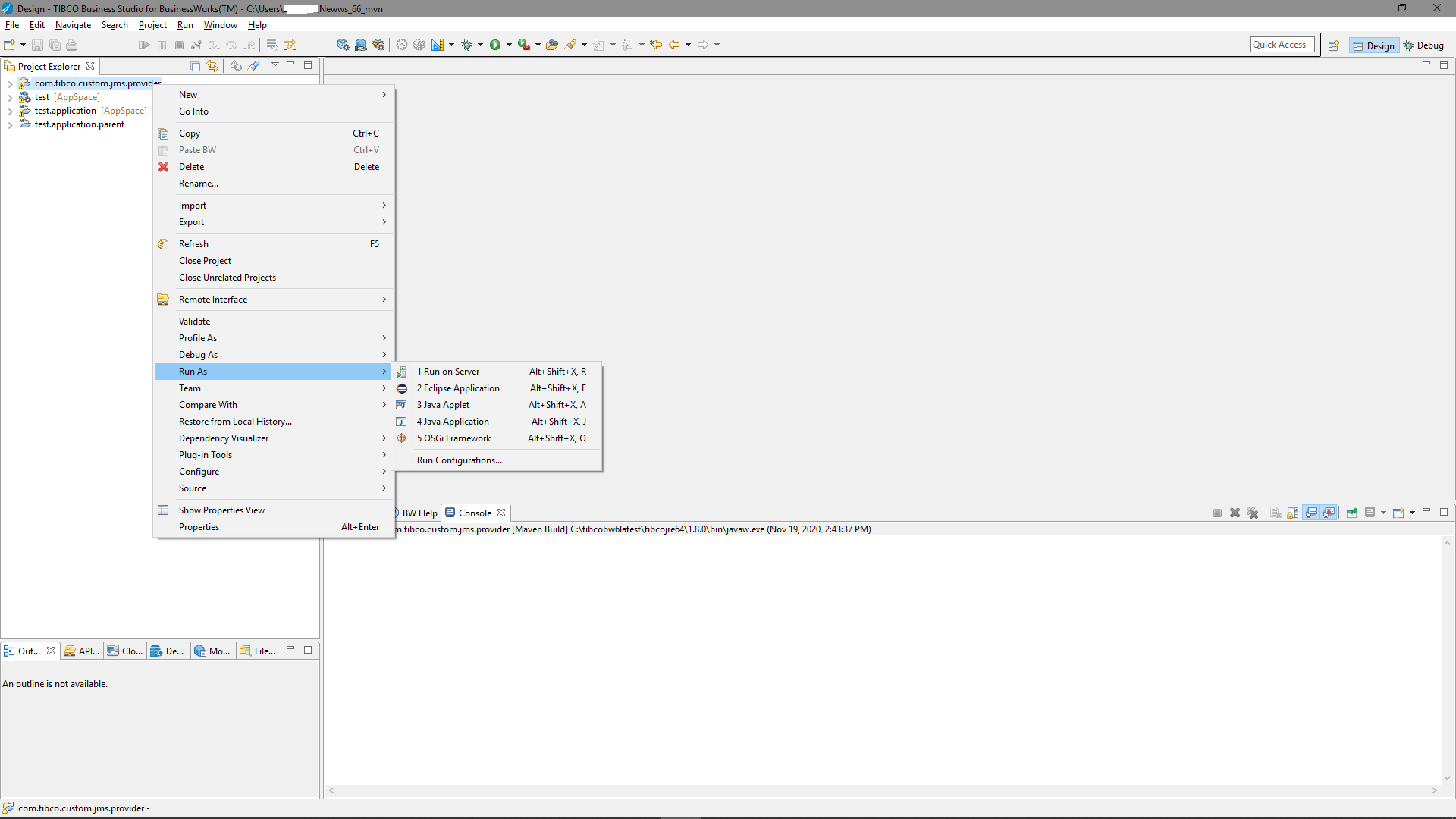Switch to the Debug perspective
1456x819 pixels.
(x=1424, y=45)
